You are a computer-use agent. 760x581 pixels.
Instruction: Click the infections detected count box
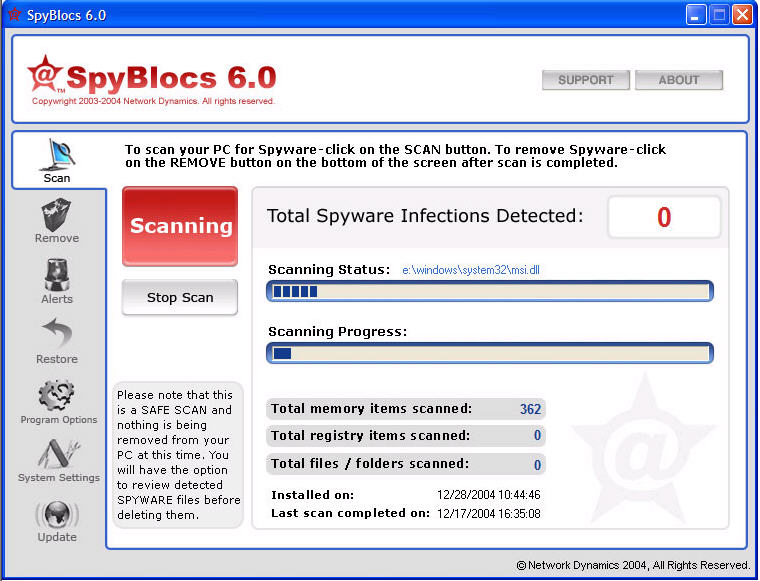pos(664,217)
